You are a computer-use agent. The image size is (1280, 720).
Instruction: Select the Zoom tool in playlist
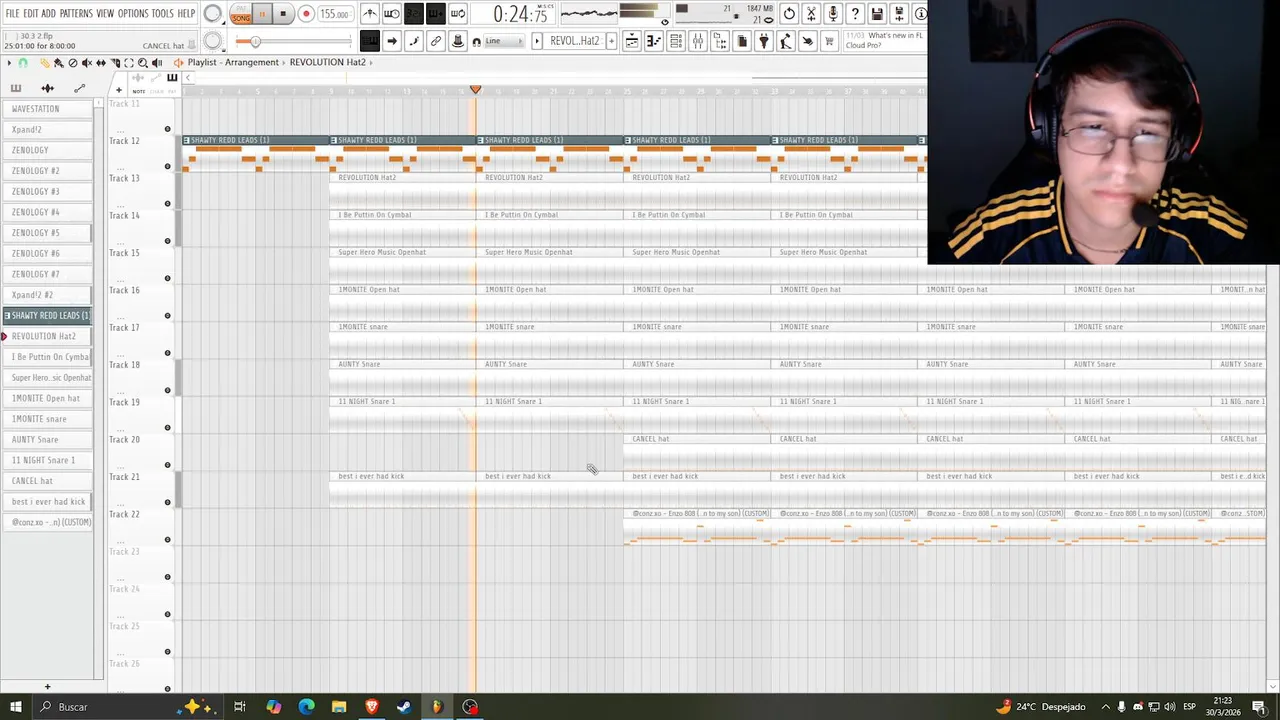coord(143,63)
